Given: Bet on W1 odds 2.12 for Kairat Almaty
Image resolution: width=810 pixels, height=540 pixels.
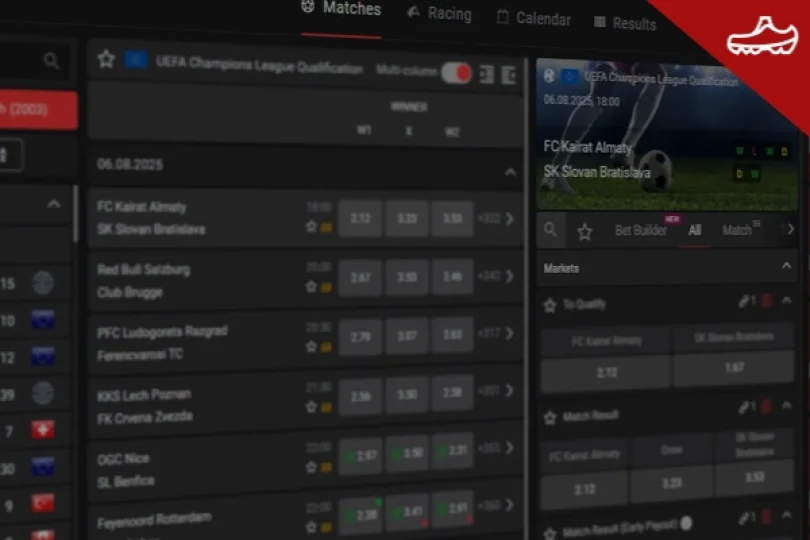Looking at the screenshot, I should pyautogui.click(x=361, y=218).
